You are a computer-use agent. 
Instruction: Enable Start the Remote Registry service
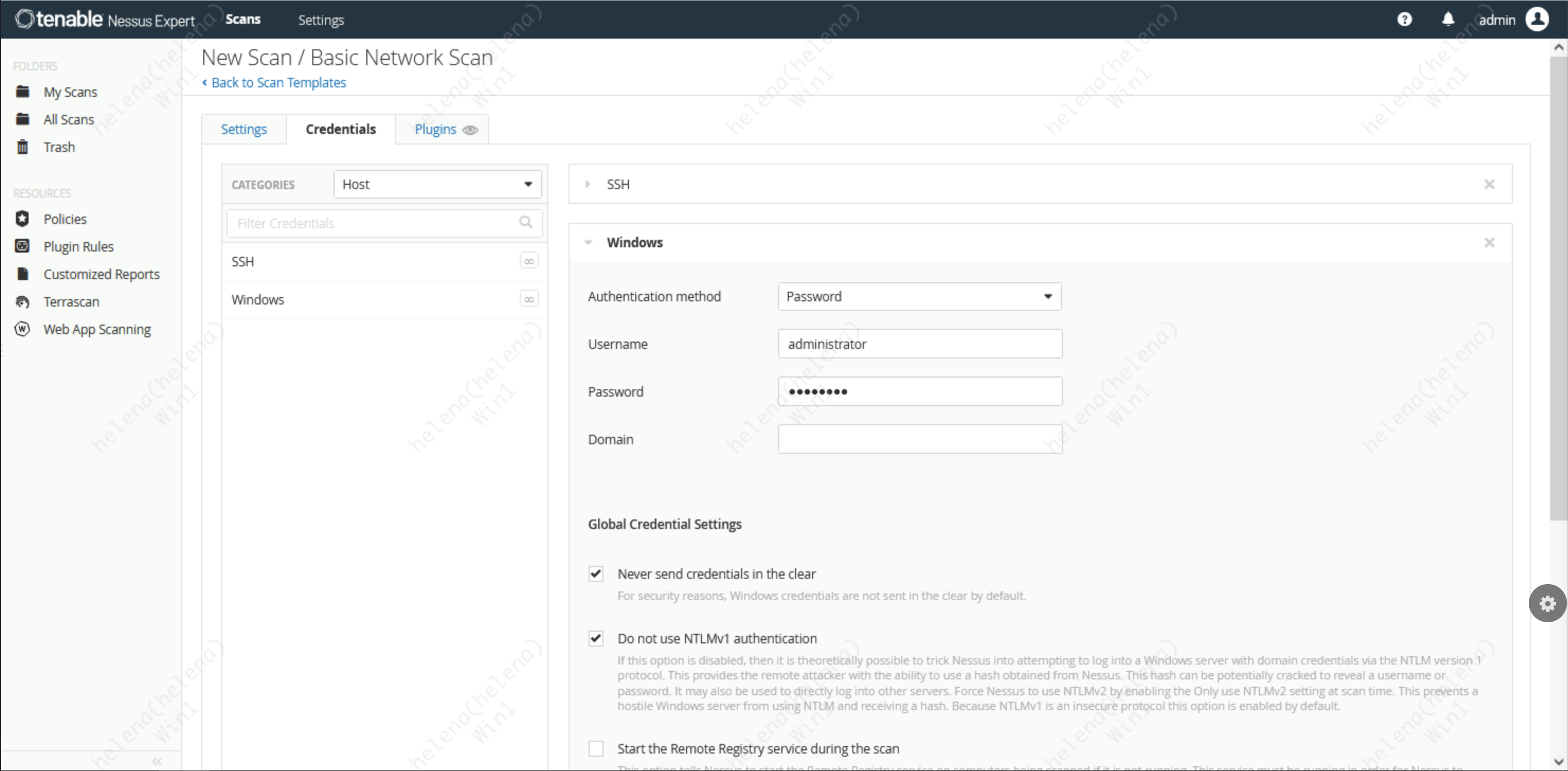click(596, 748)
